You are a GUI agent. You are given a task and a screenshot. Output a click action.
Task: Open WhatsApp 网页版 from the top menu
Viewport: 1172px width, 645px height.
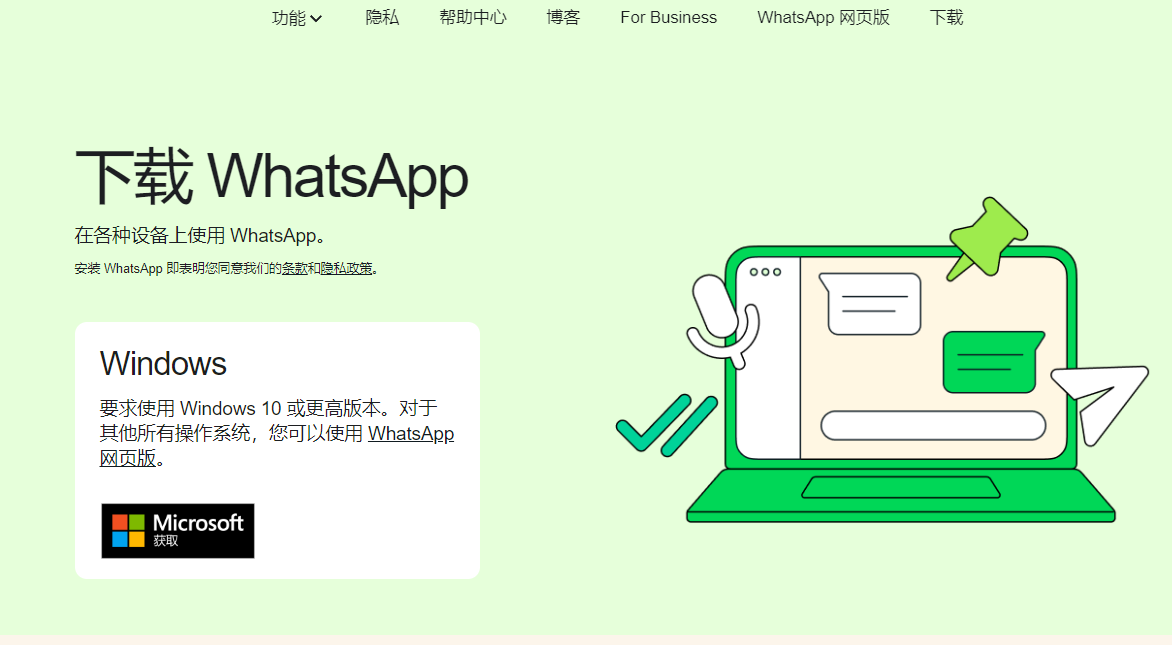coord(823,17)
